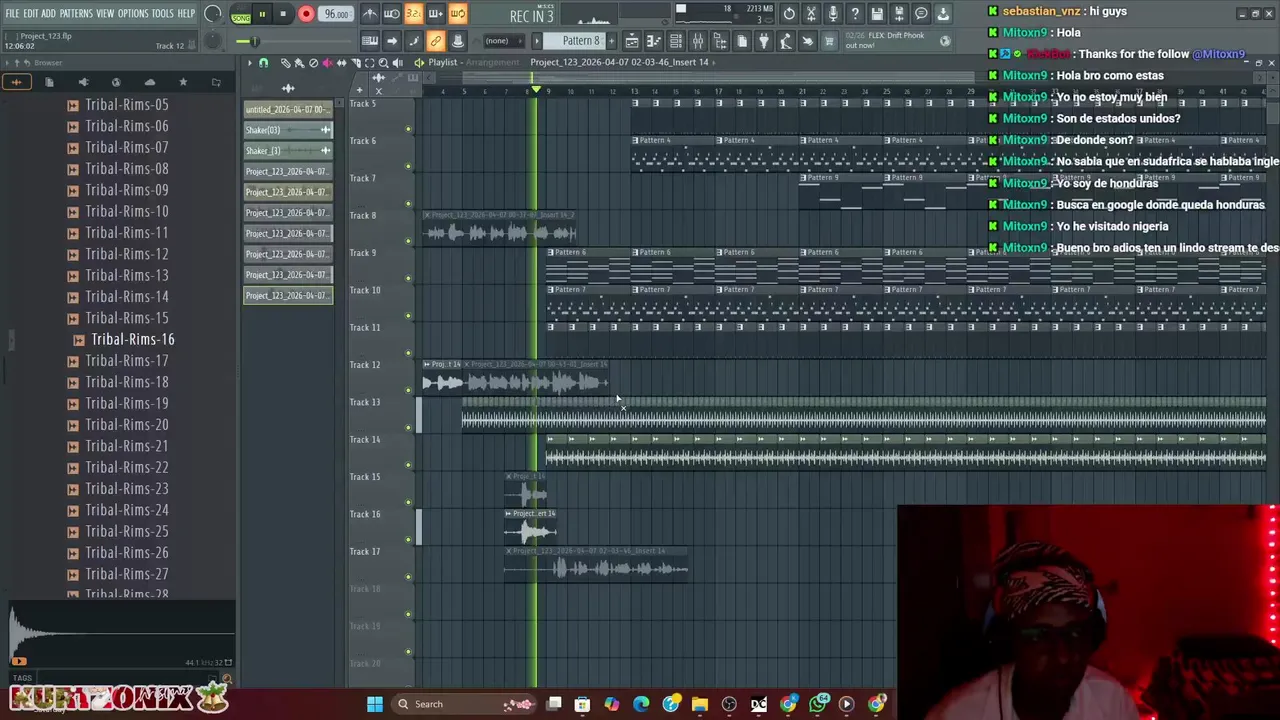Open the VIEW menu
The height and width of the screenshot is (720, 1280).
[x=105, y=13]
